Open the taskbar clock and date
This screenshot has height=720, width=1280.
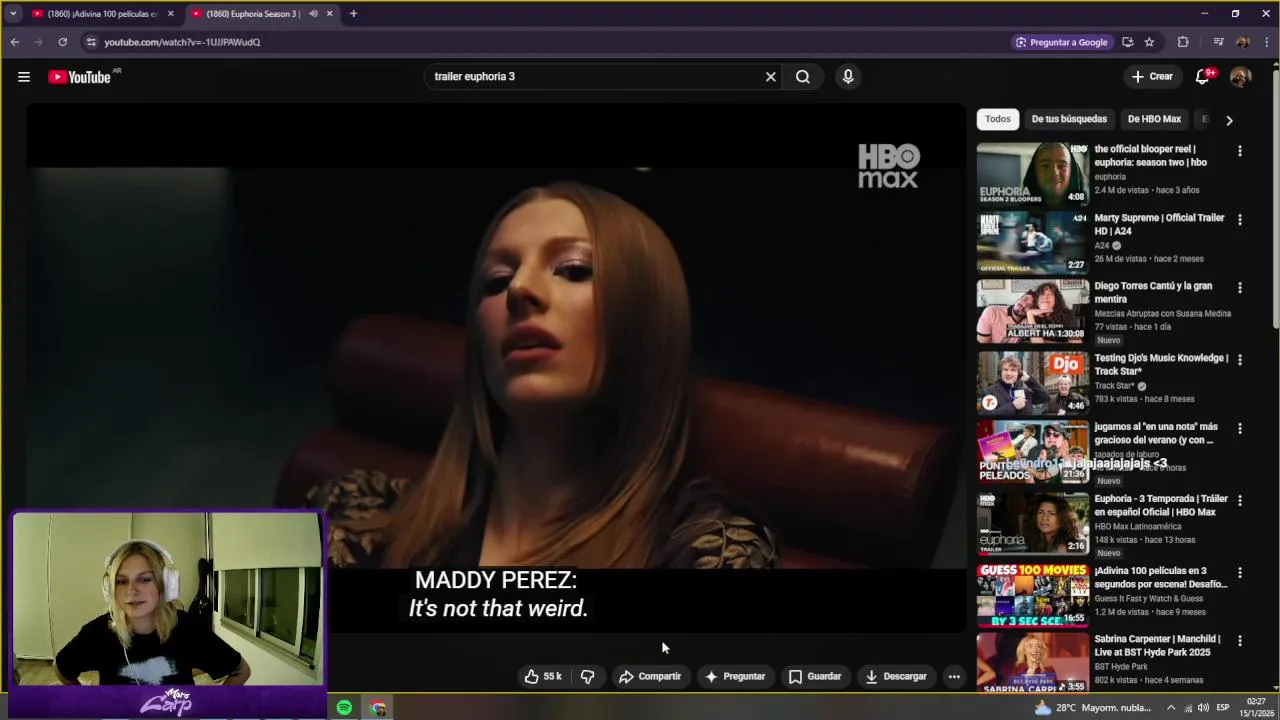coord(1256,708)
